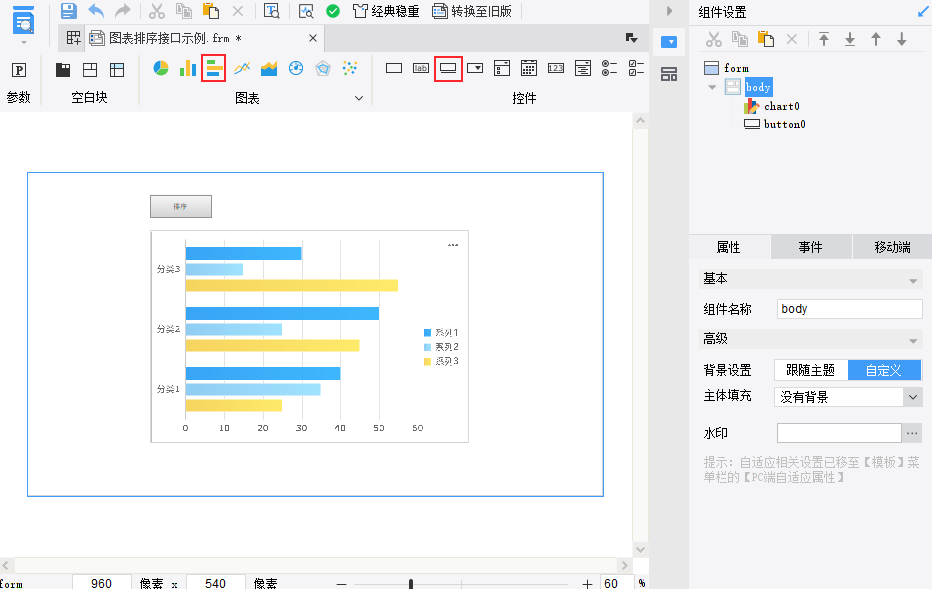Adjust the zoom slider handle
Viewport: 932px width, 589px height.
click(411, 584)
